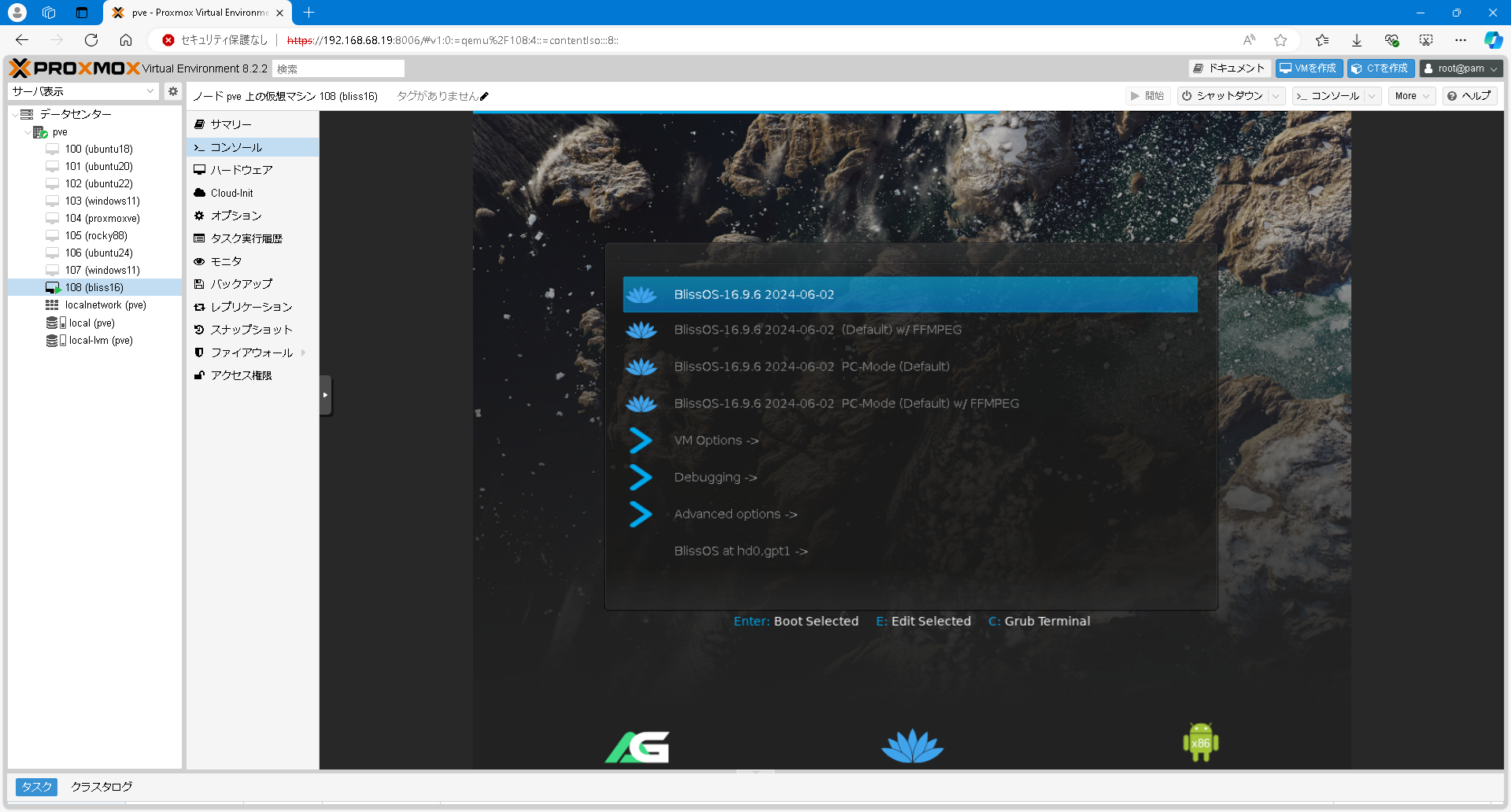Click the Proxmox logo
Viewport: 1511px width, 812px height.
coord(75,68)
